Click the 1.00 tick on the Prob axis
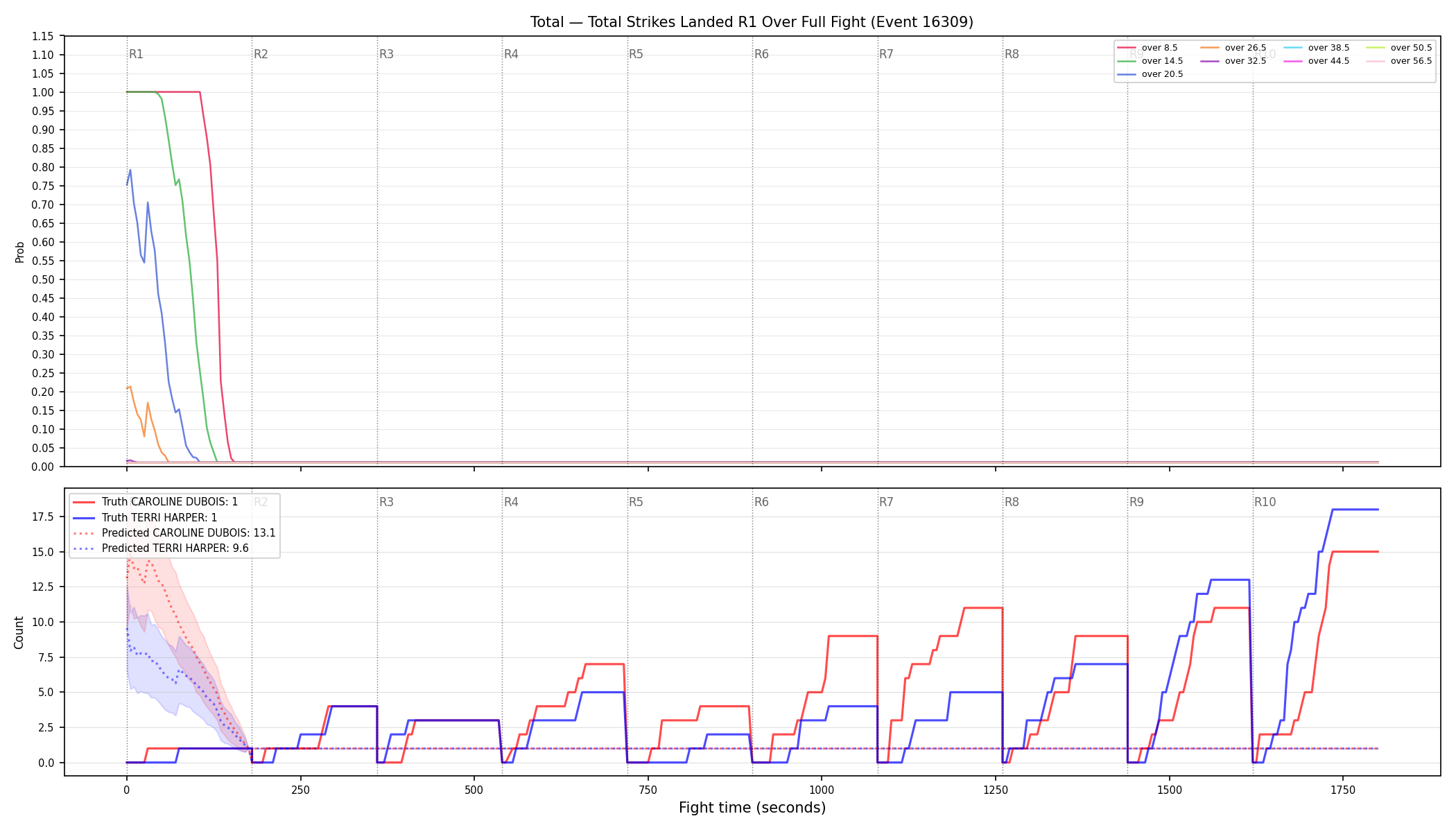The width and height of the screenshot is (1456, 832). coord(43,92)
